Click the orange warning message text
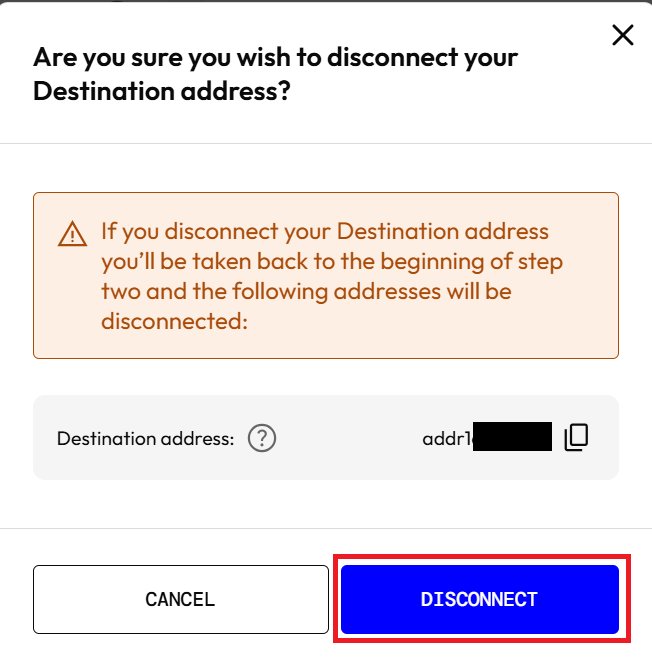Viewport: 652px width, 666px height. point(332,276)
